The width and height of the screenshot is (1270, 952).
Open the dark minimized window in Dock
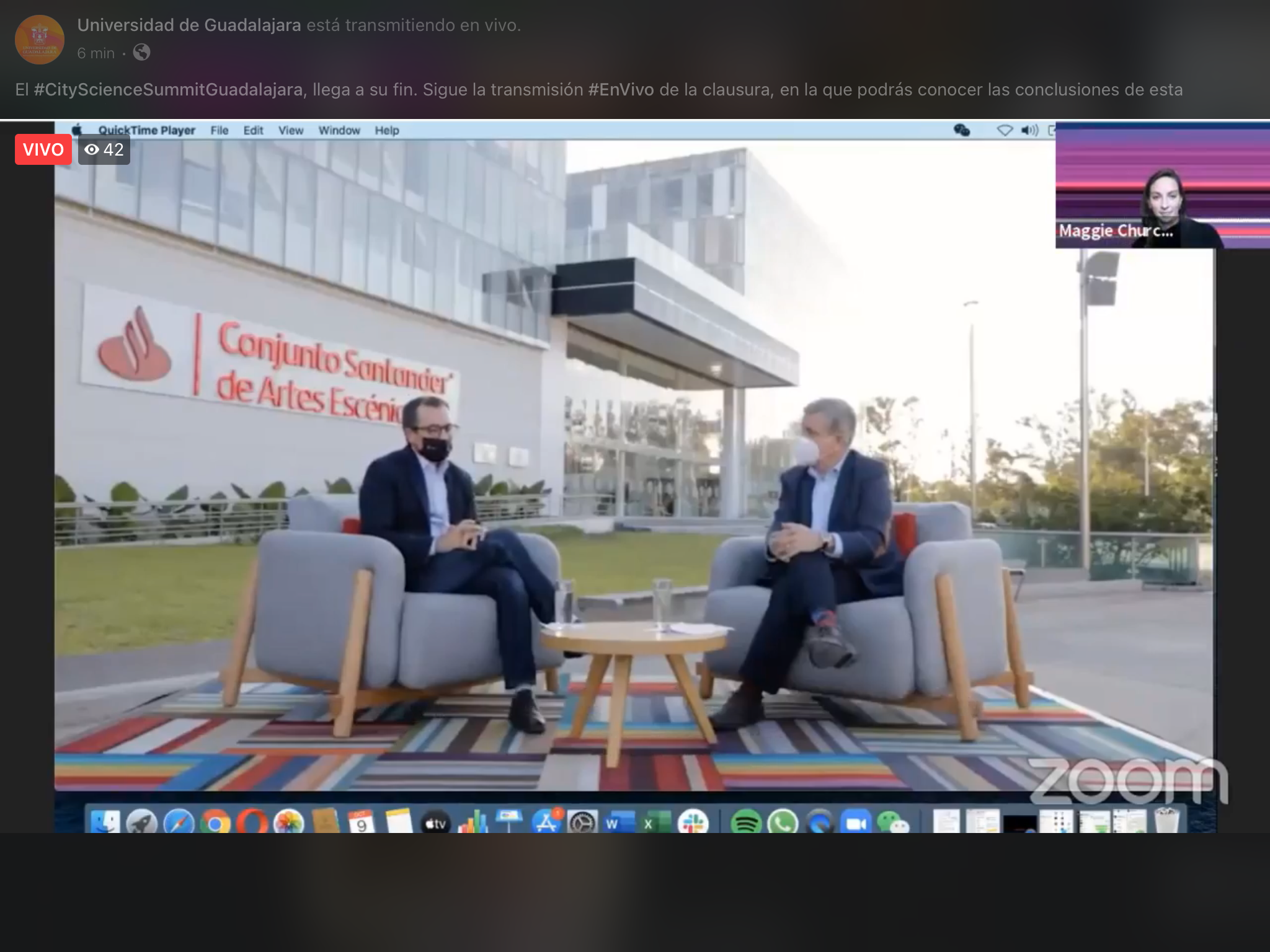(x=1020, y=823)
